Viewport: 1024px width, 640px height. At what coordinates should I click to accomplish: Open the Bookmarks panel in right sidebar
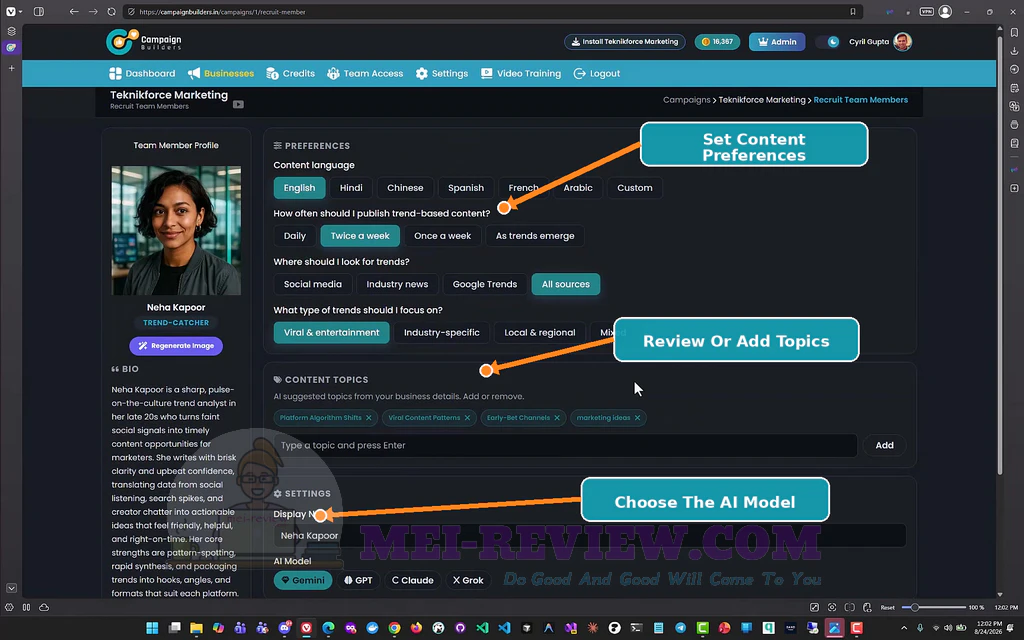pos(1014,32)
